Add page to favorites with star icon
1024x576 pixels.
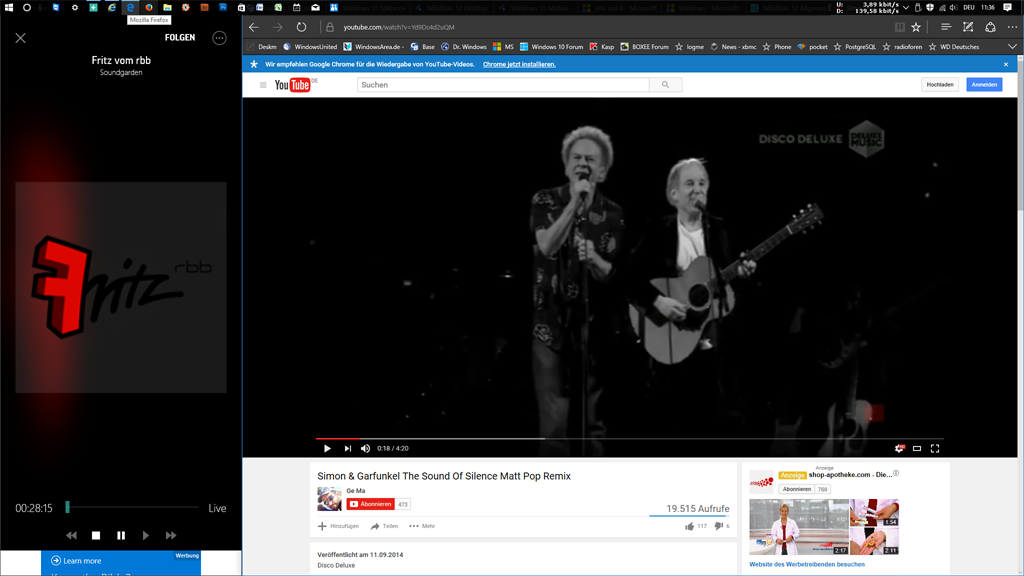(x=916, y=27)
